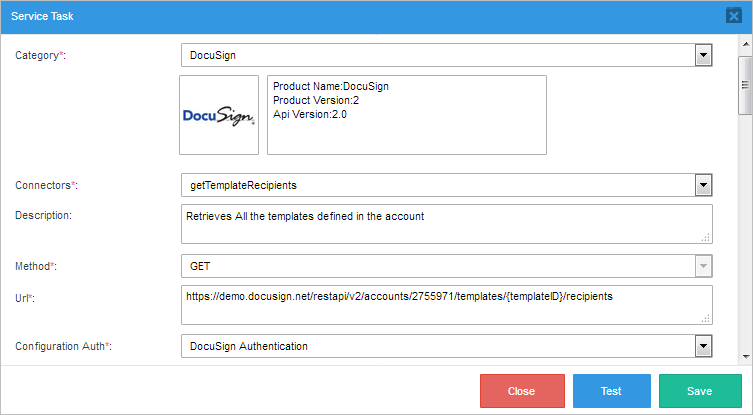Click the Url box resize handle
This screenshot has width=753, height=415.
[706, 318]
